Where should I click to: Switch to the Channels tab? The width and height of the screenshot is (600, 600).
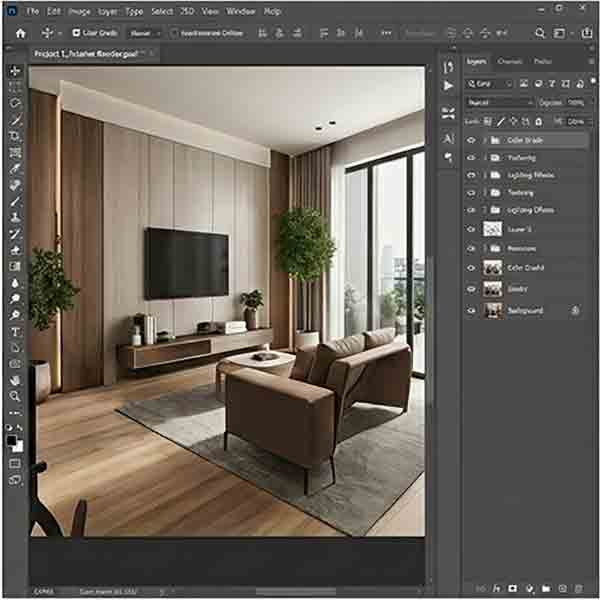(509, 61)
